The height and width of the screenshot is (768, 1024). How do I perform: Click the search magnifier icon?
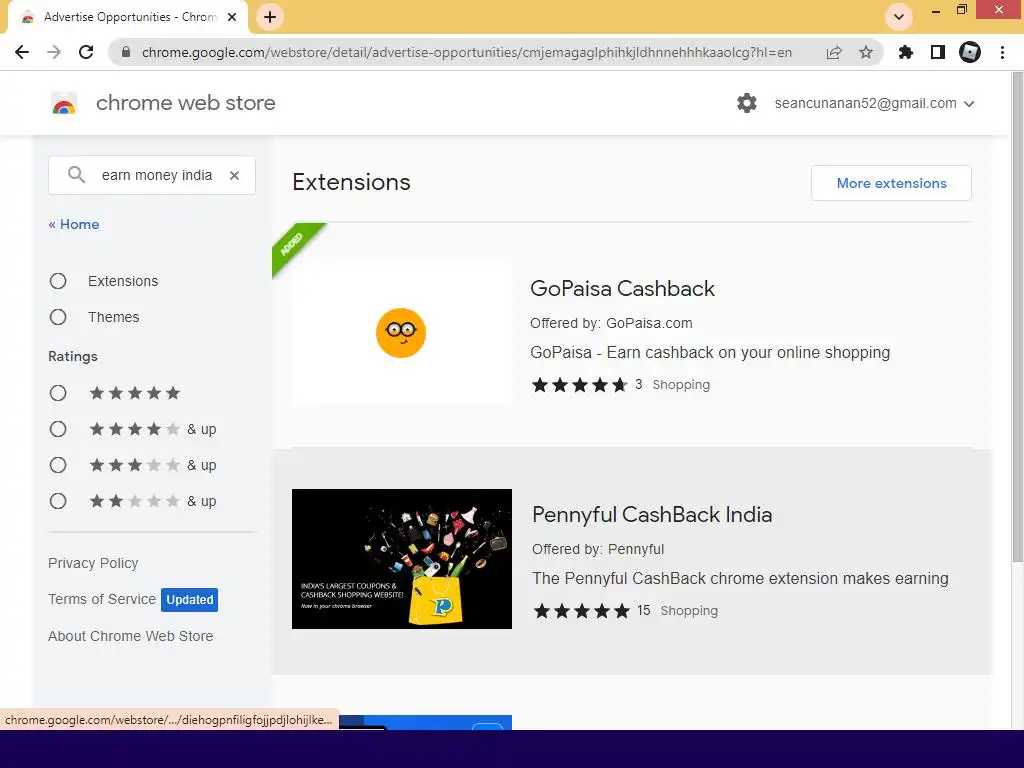click(x=76, y=175)
